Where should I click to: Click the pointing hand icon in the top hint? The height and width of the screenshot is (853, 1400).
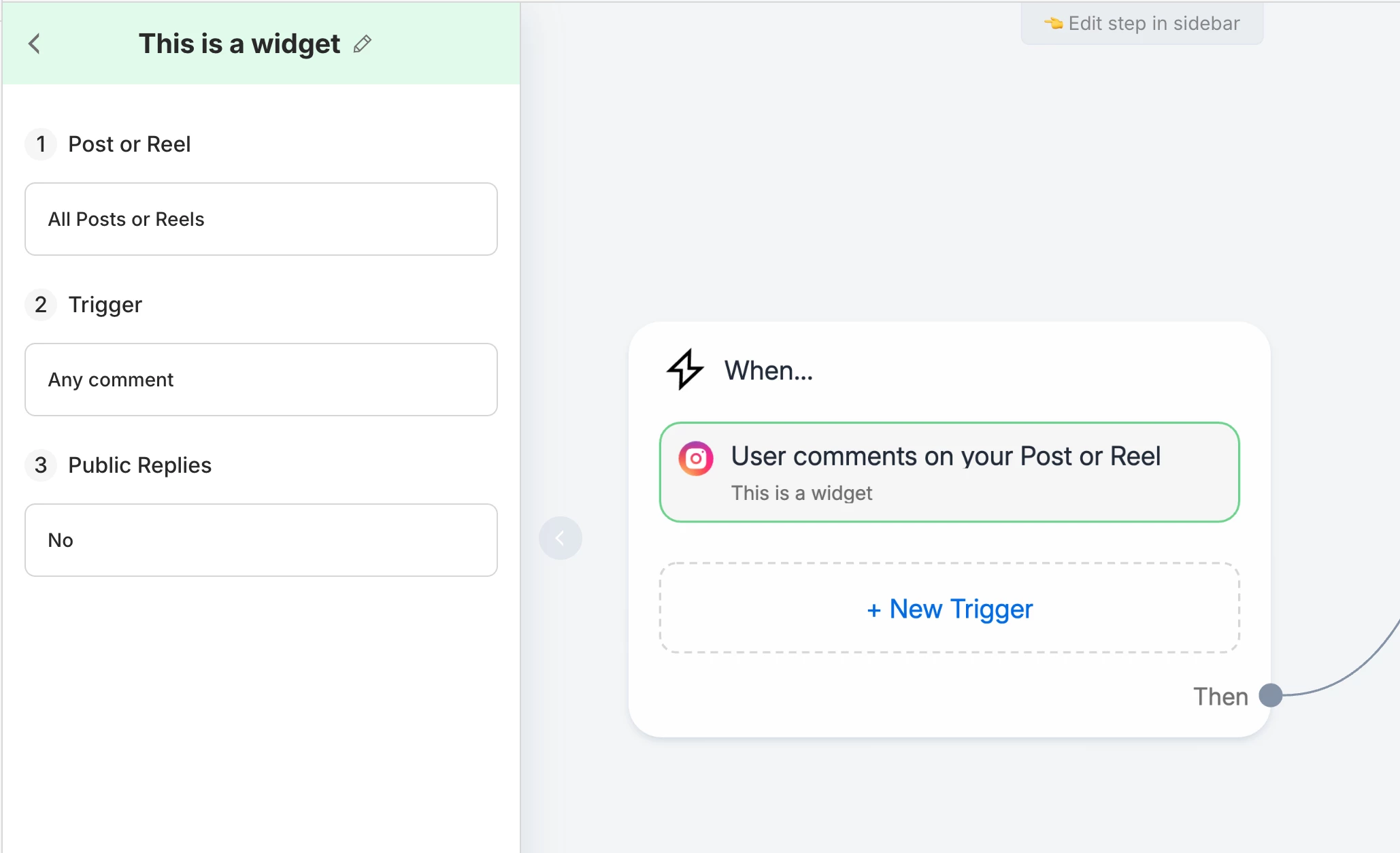(1053, 24)
